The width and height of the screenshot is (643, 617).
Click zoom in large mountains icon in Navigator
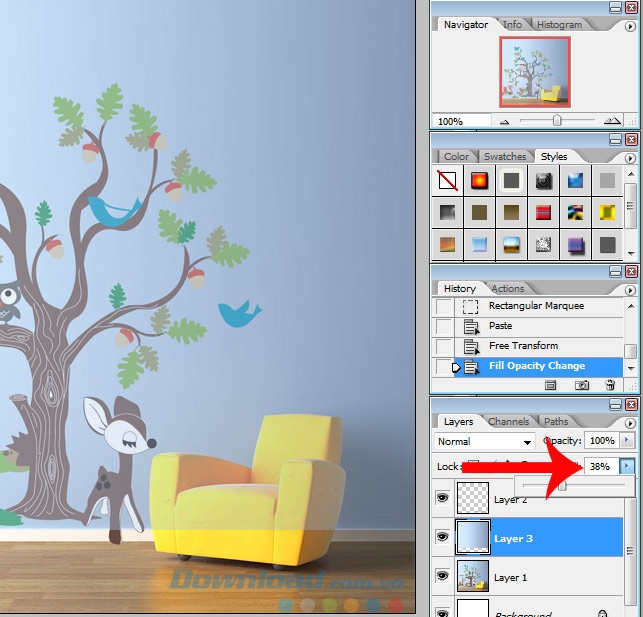[x=611, y=121]
